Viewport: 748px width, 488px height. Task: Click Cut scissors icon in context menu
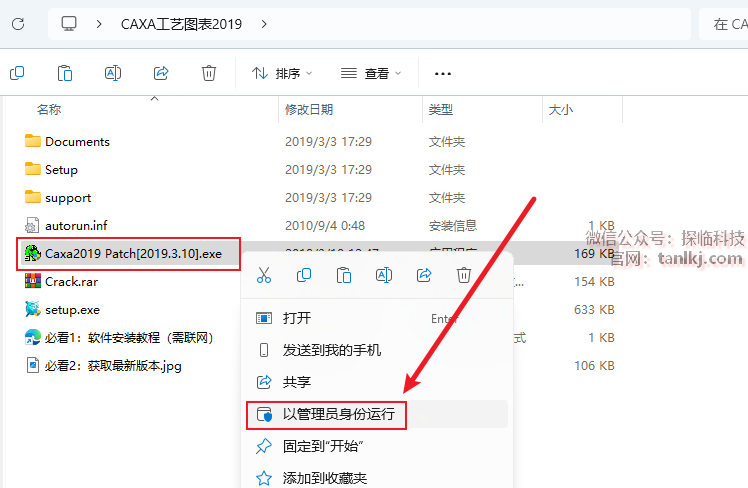(264, 275)
